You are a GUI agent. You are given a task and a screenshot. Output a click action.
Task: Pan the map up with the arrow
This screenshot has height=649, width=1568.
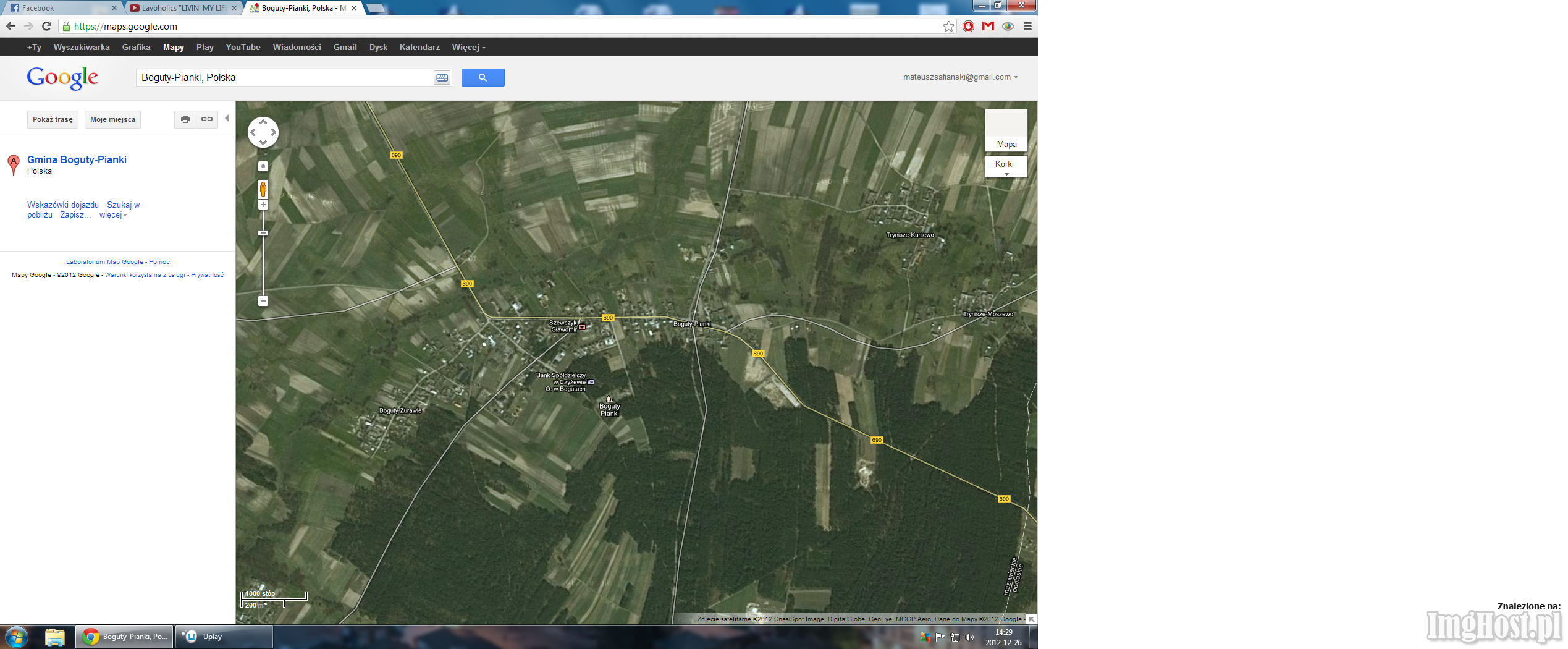click(263, 122)
